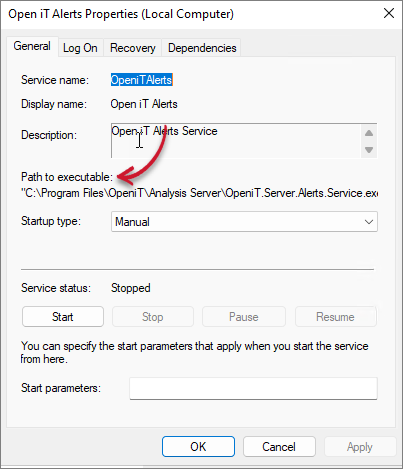Switch to the Dependencies tab
Screen dimensions: 403x469
tap(202, 48)
